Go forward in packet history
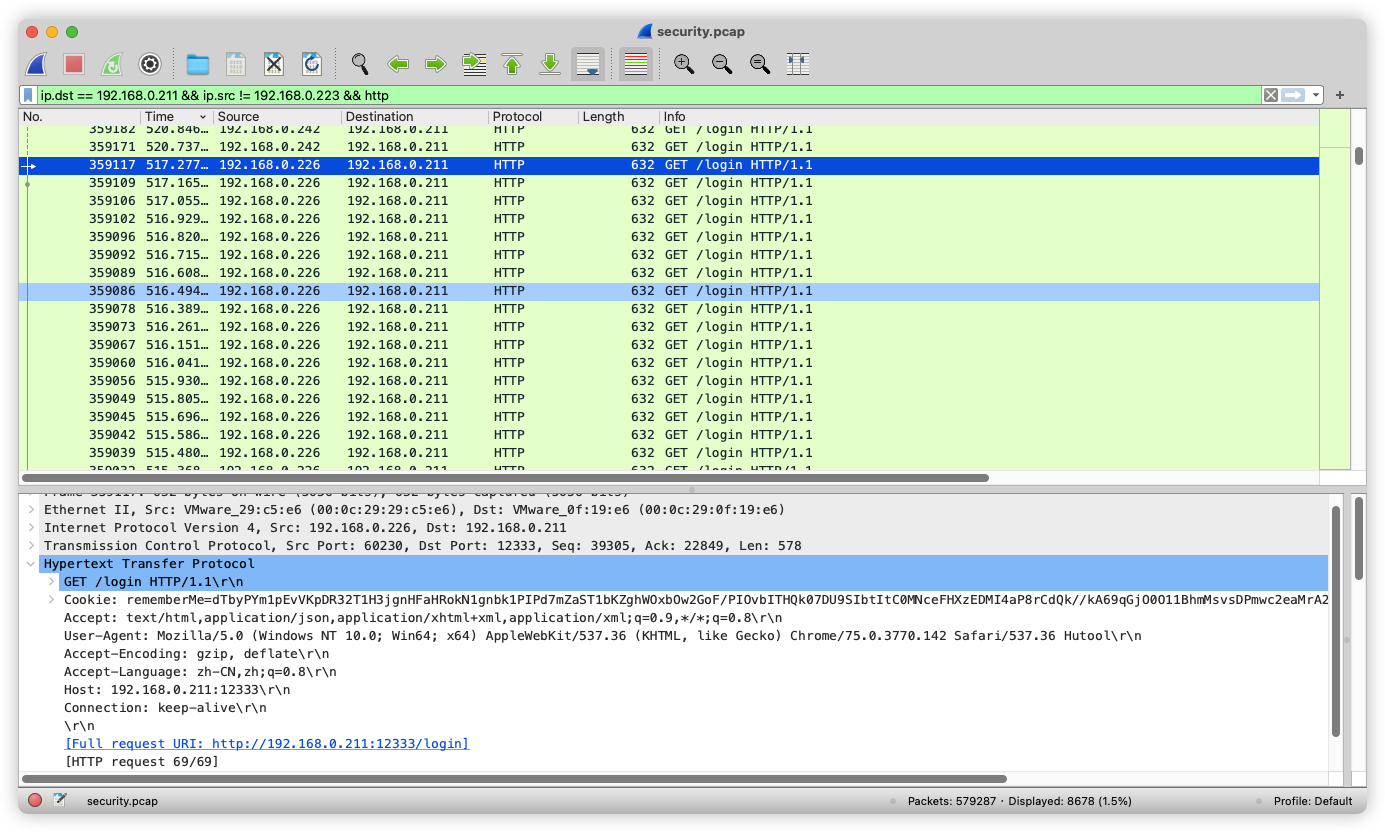 pyautogui.click(x=436, y=64)
